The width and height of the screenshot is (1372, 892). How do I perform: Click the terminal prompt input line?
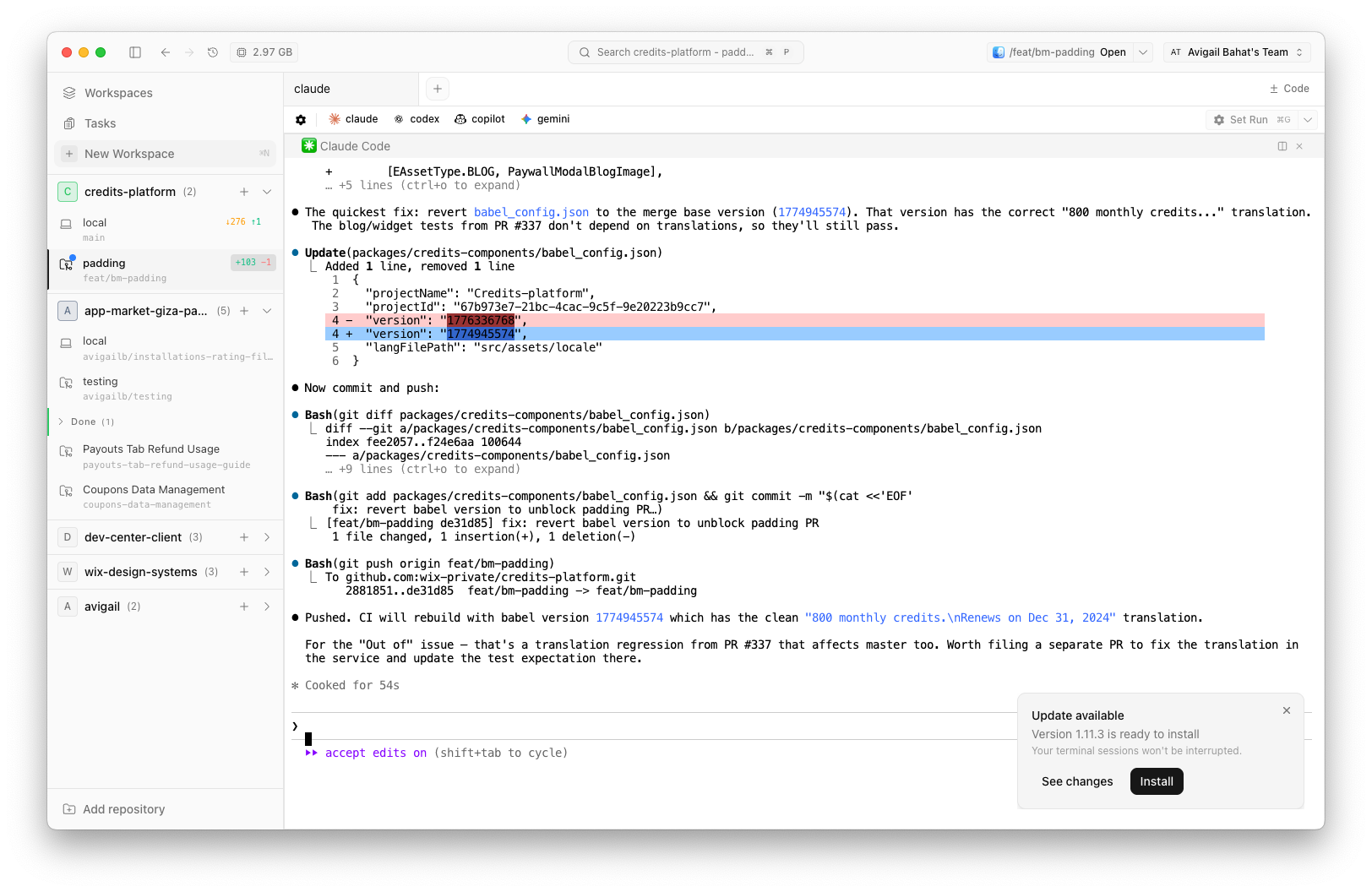point(655,726)
